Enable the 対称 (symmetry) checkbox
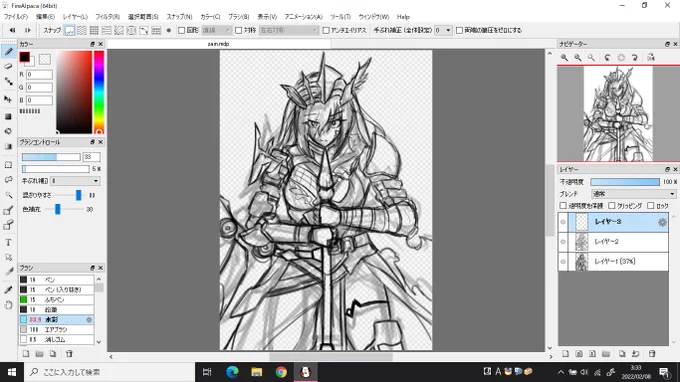The width and height of the screenshot is (680, 382). (x=239, y=30)
